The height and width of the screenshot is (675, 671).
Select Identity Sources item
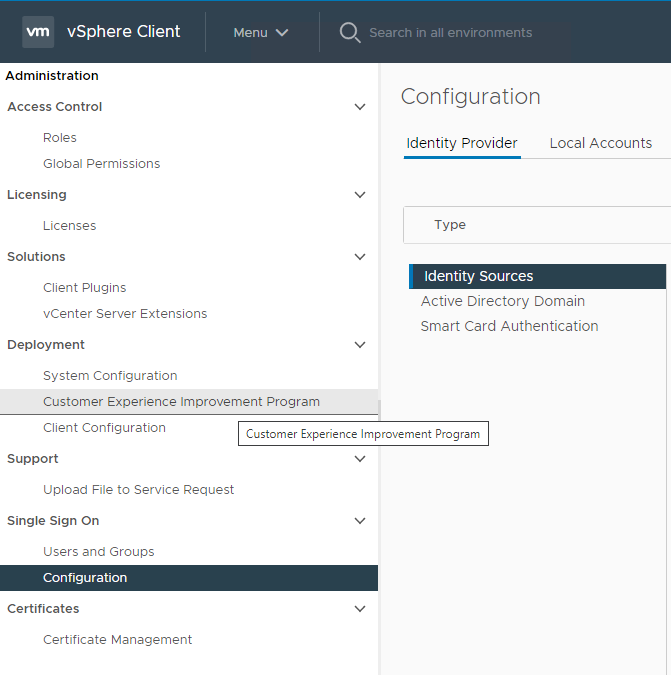pyautogui.click(x=537, y=276)
